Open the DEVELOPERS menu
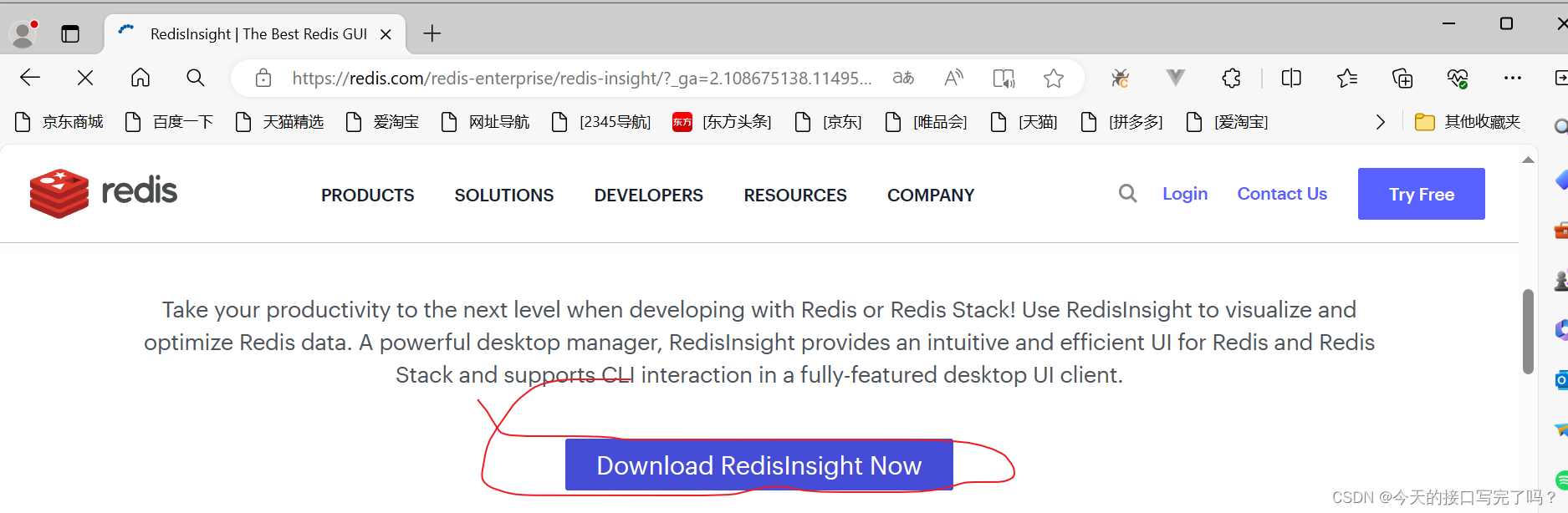The width and height of the screenshot is (1568, 513). click(x=649, y=195)
